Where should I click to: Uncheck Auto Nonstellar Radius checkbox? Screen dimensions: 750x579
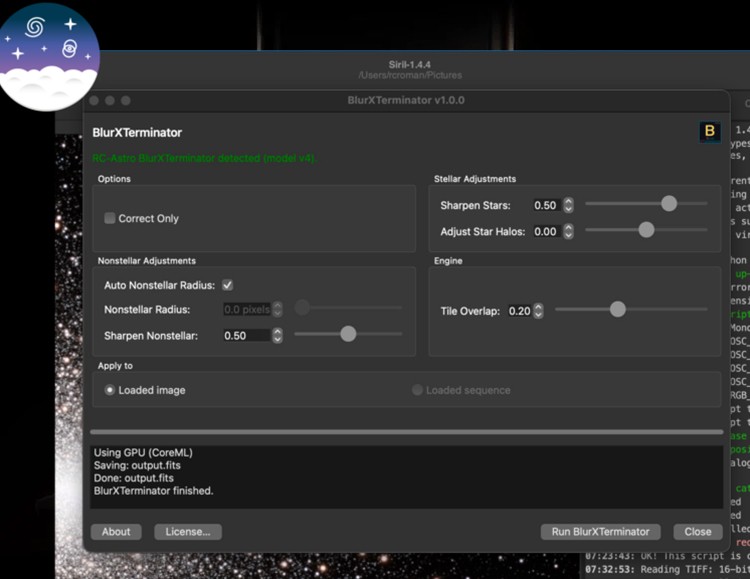228,285
